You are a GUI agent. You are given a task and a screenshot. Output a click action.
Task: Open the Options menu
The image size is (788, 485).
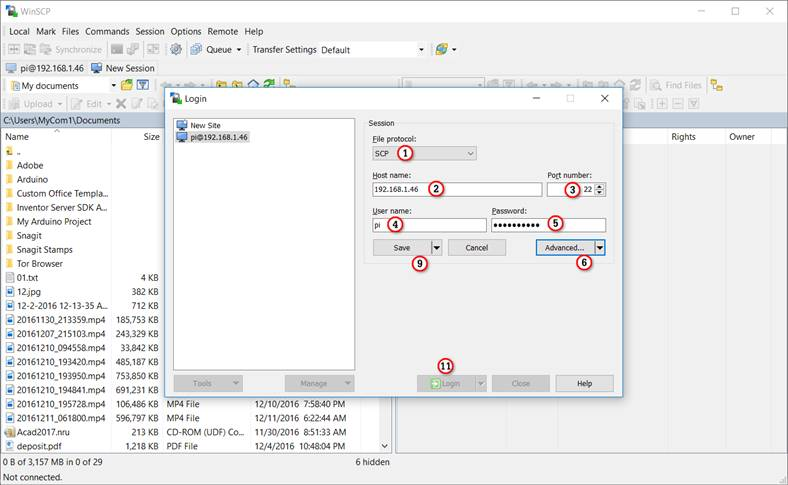point(185,31)
